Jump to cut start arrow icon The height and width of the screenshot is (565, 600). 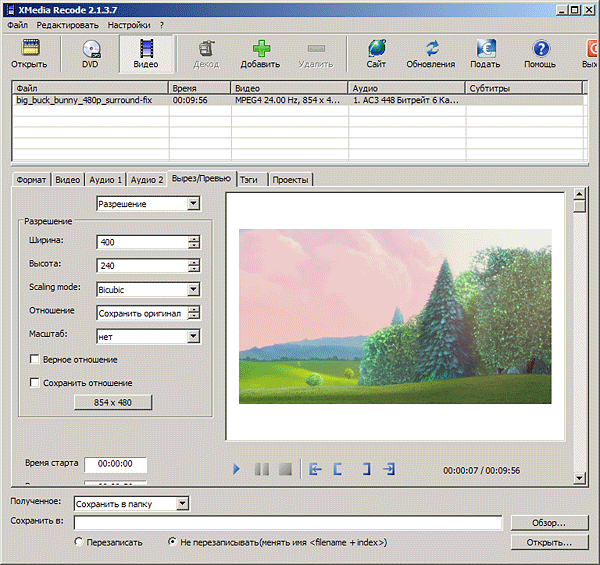pyautogui.click(x=315, y=469)
